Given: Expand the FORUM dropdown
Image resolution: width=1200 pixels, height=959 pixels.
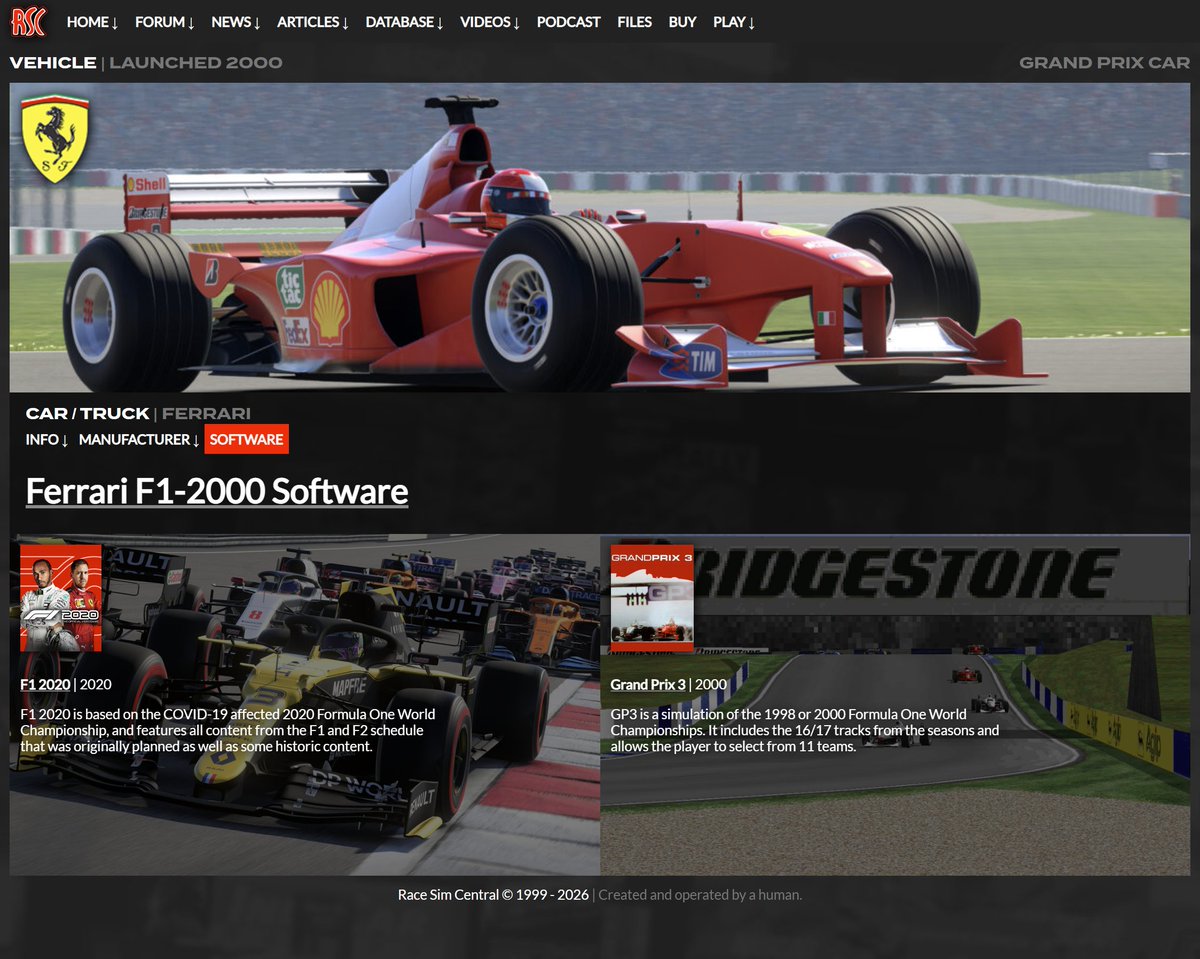Looking at the screenshot, I should point(164,21).
